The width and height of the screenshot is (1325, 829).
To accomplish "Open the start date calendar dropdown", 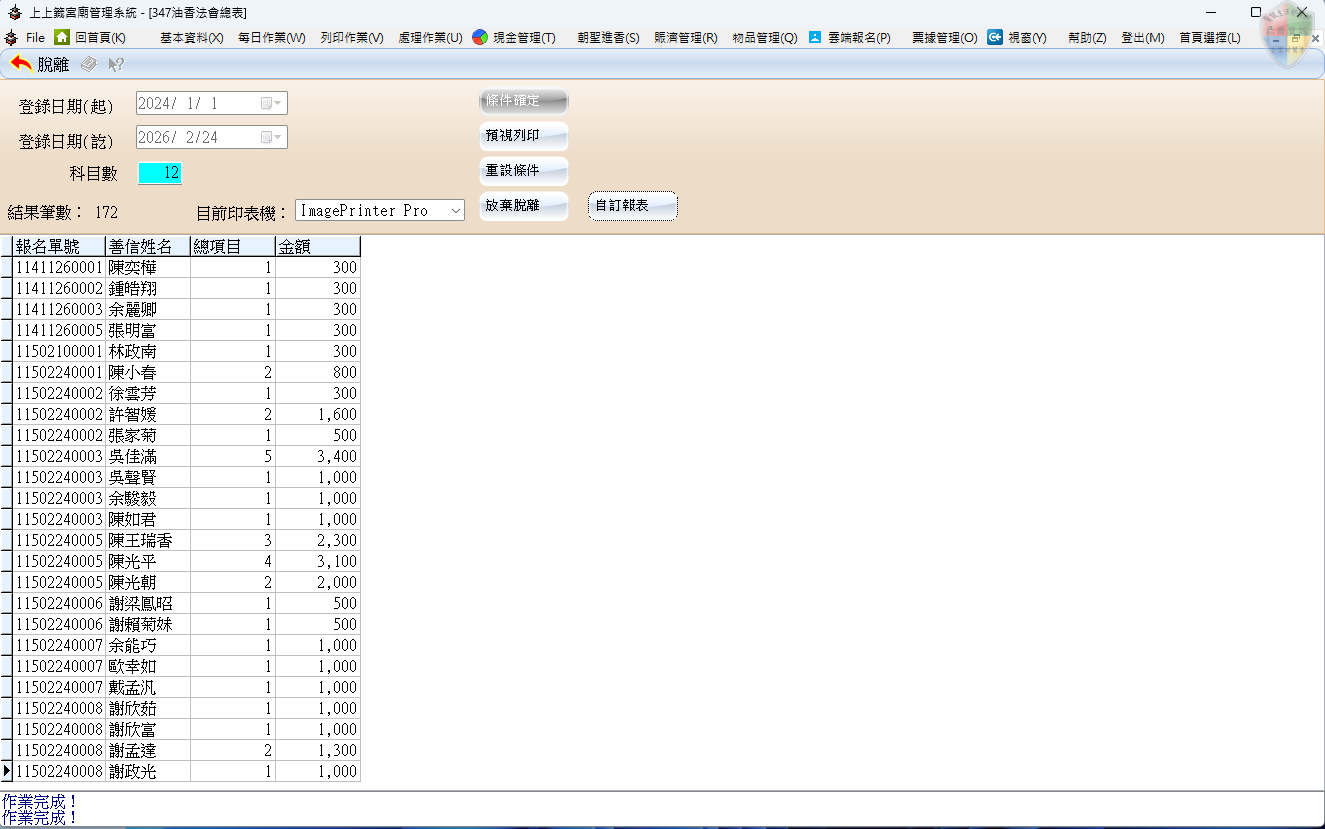I will [271, 103].
